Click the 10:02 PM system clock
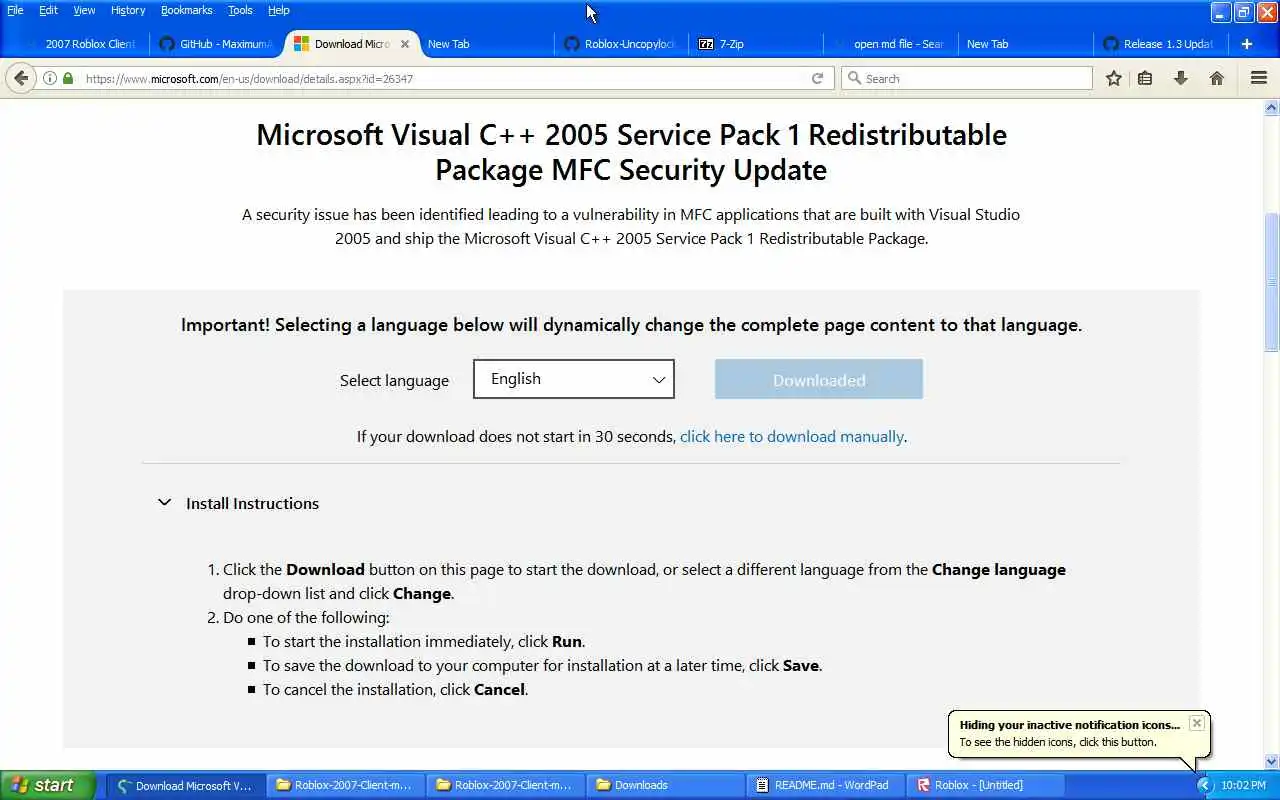 (x=1243, y=785)
